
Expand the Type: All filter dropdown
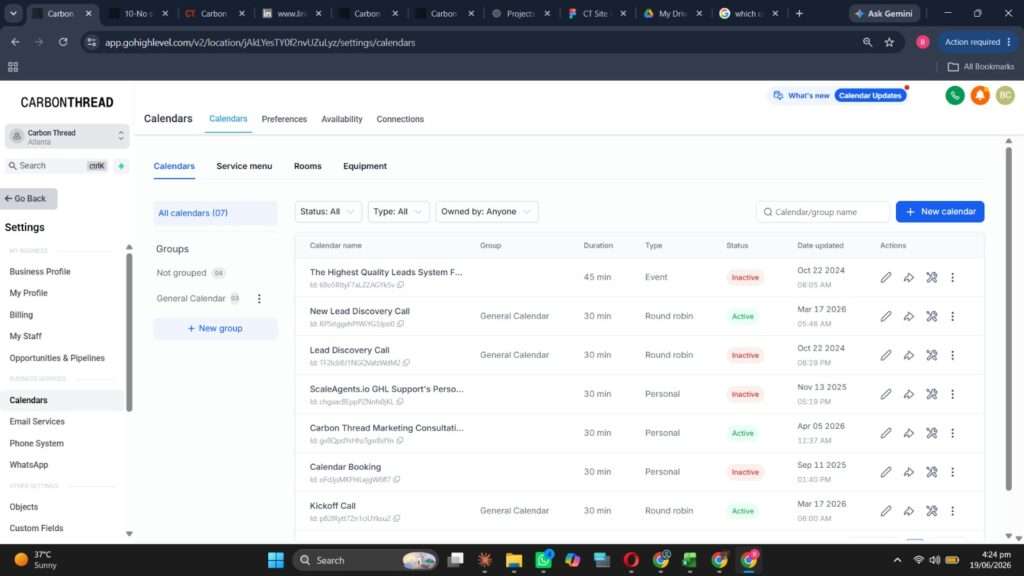pyautogui.click(x=398, y=212)
